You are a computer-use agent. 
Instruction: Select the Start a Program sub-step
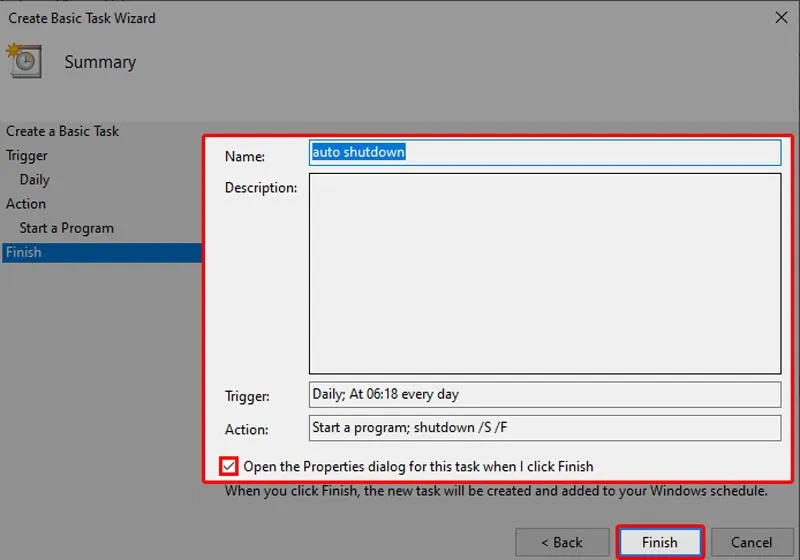pos(66,228)
